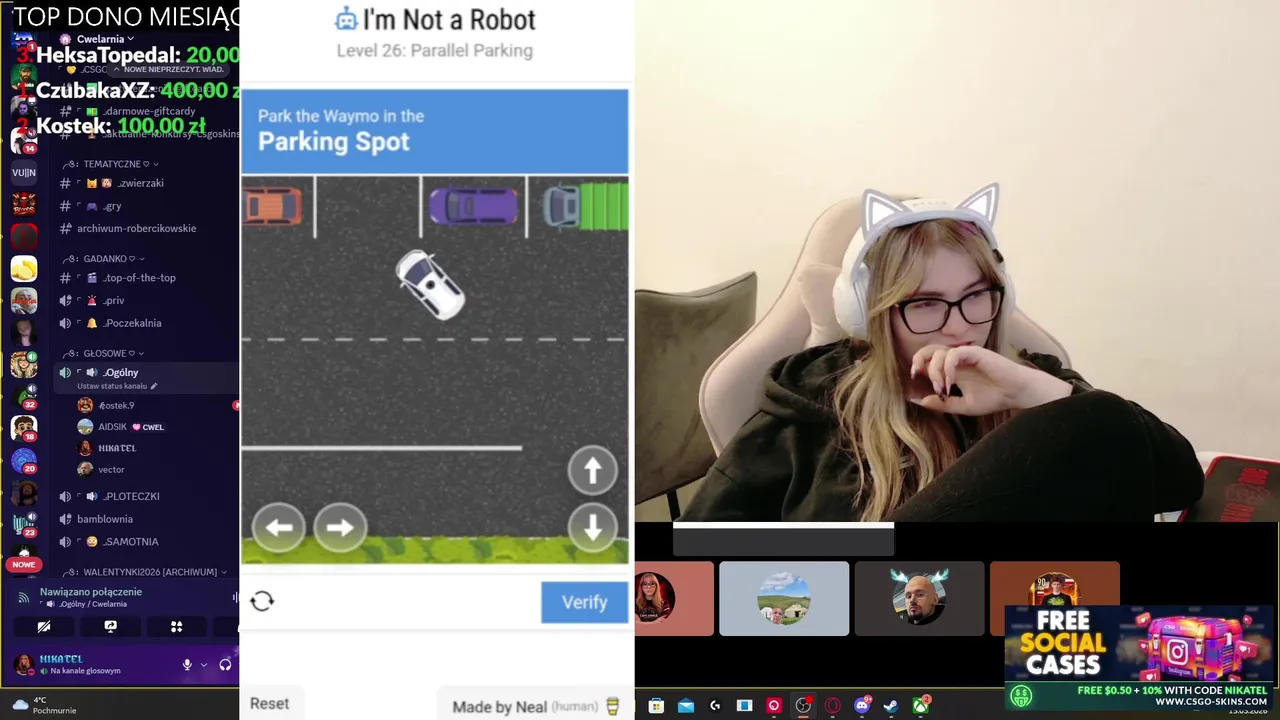Click the Verify button
The image size is (1280, 720).
pyautogui.click(x=584, y=602)
